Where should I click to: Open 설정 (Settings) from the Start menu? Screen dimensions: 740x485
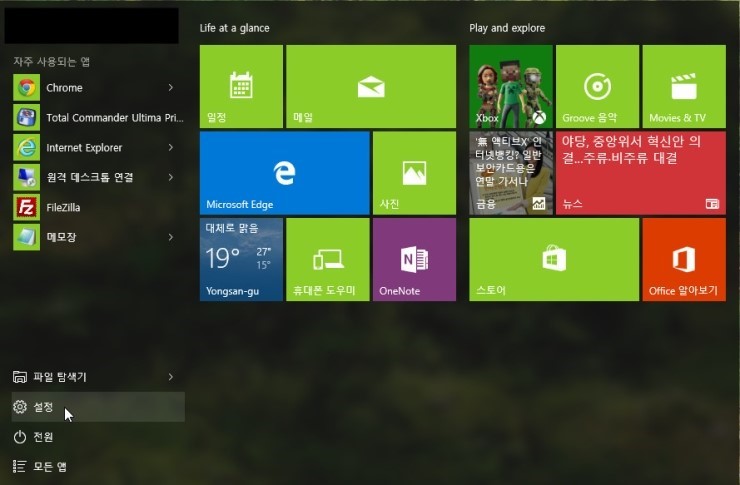pos(43,407)
